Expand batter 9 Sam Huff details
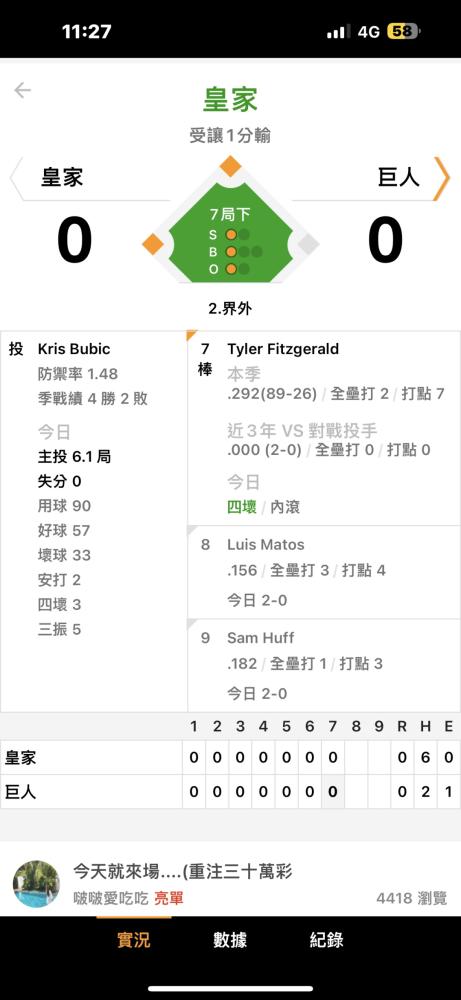 pos(324,665)
